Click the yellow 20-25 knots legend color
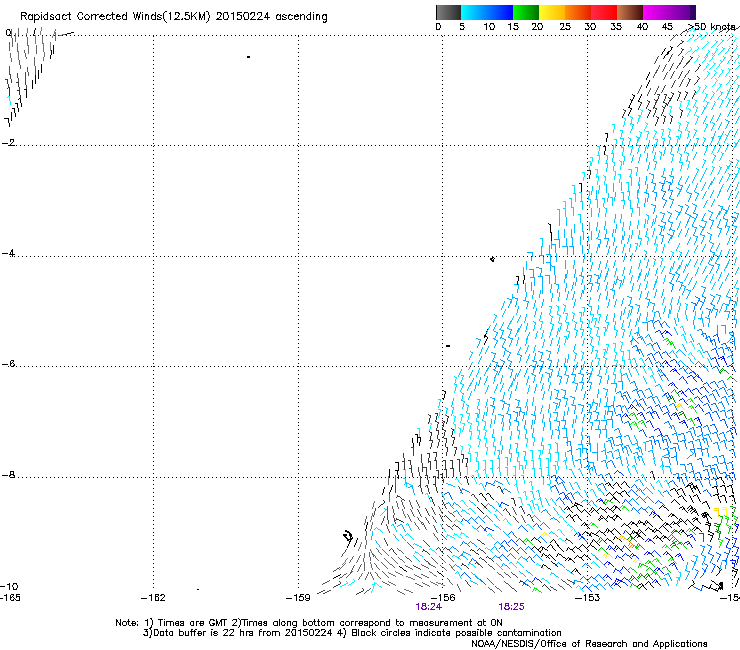This screenshot has width=740, height=650. pos(552,12)
